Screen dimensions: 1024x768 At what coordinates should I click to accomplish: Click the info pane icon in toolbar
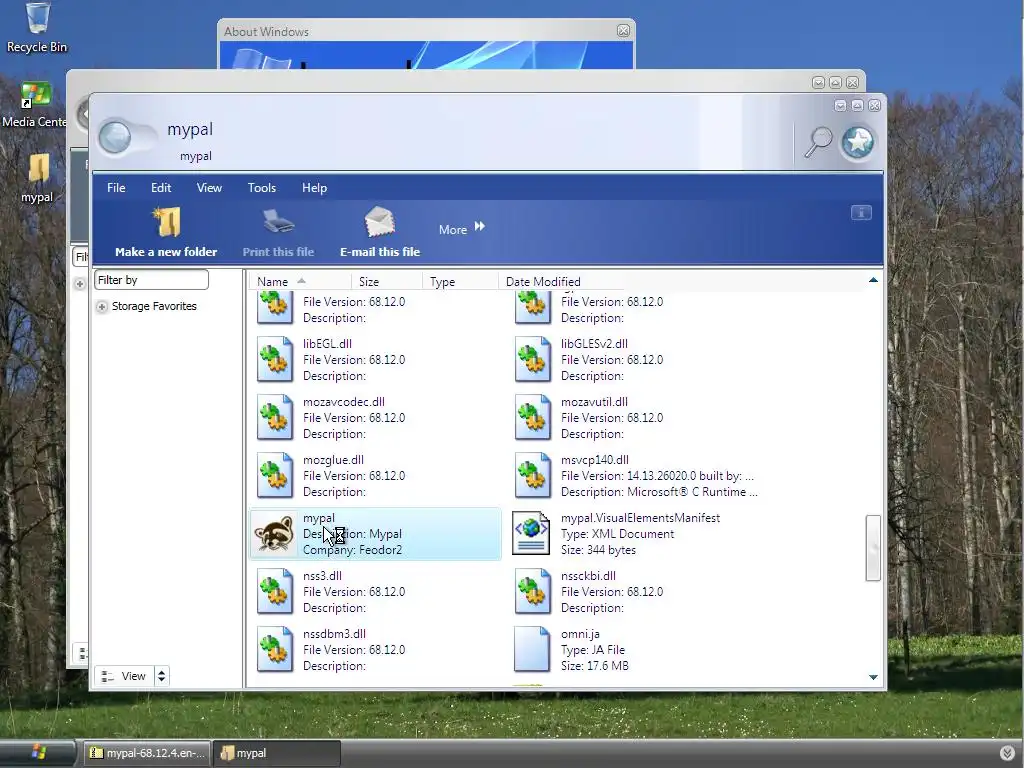pos(861,213)
